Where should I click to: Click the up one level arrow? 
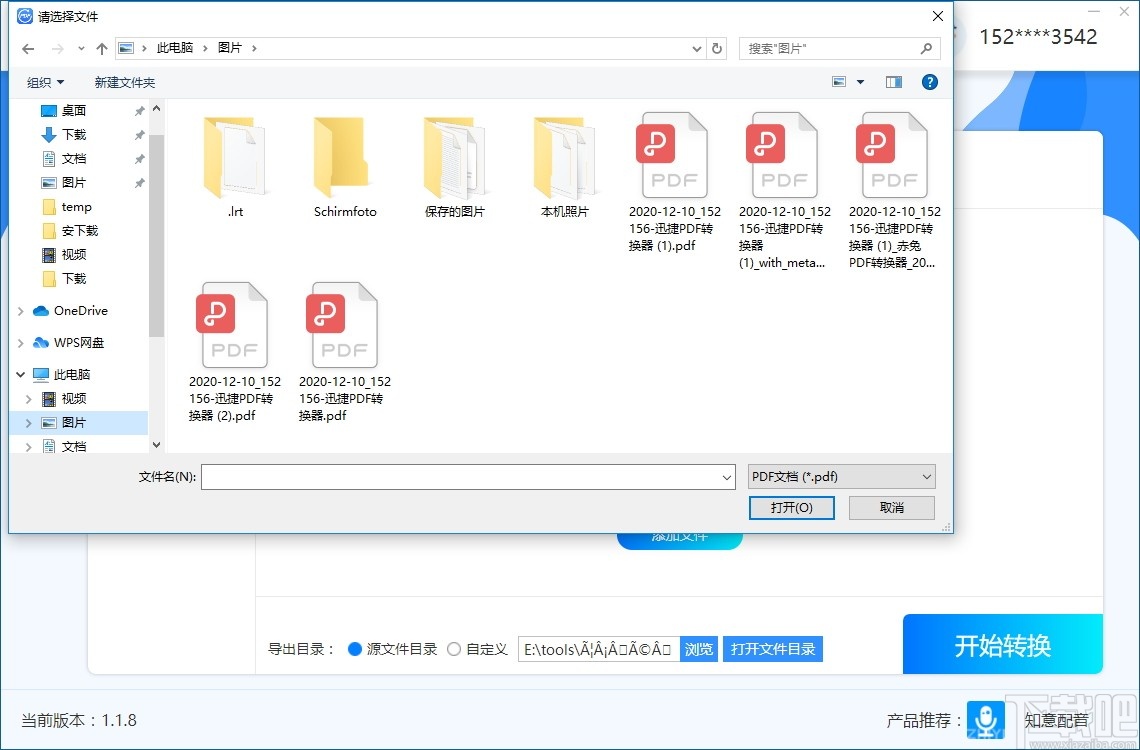point(101,47)
